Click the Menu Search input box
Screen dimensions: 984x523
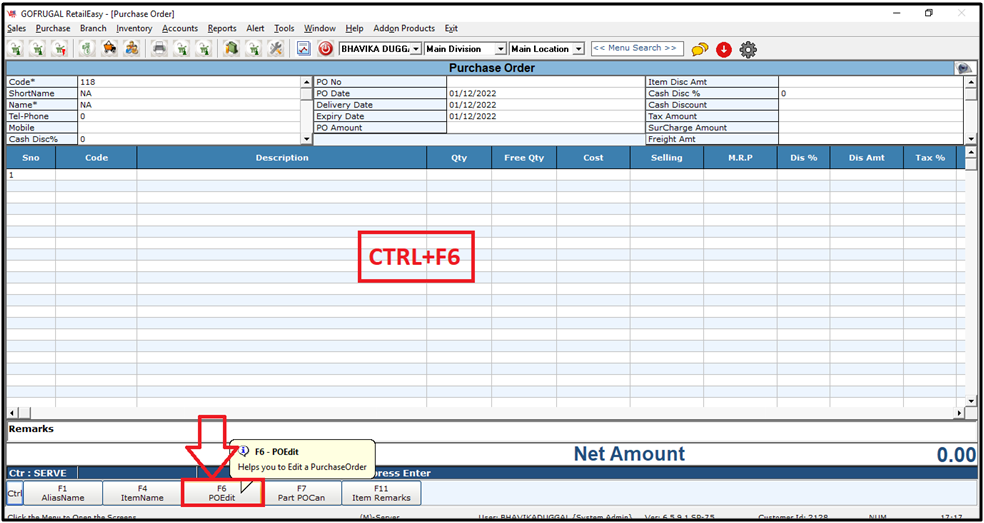tap(637, 48)
